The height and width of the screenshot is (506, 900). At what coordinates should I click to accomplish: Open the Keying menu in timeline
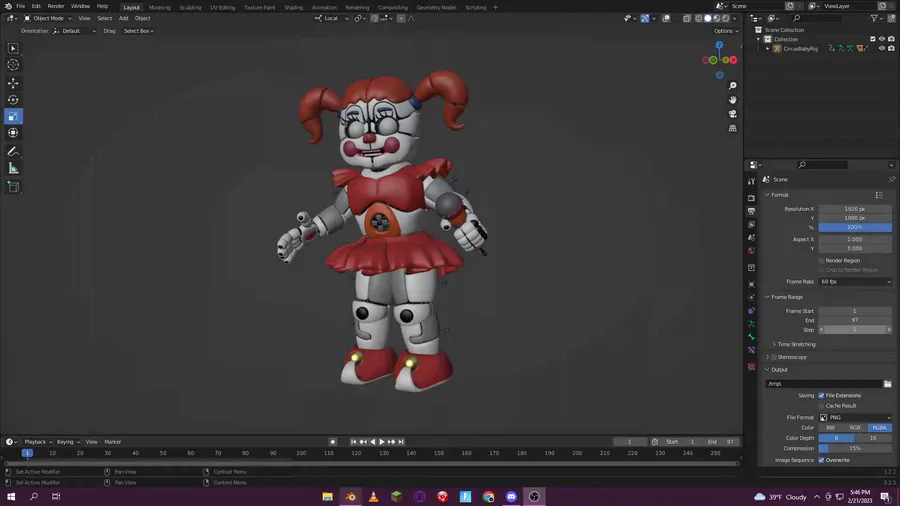coord(68,442)
